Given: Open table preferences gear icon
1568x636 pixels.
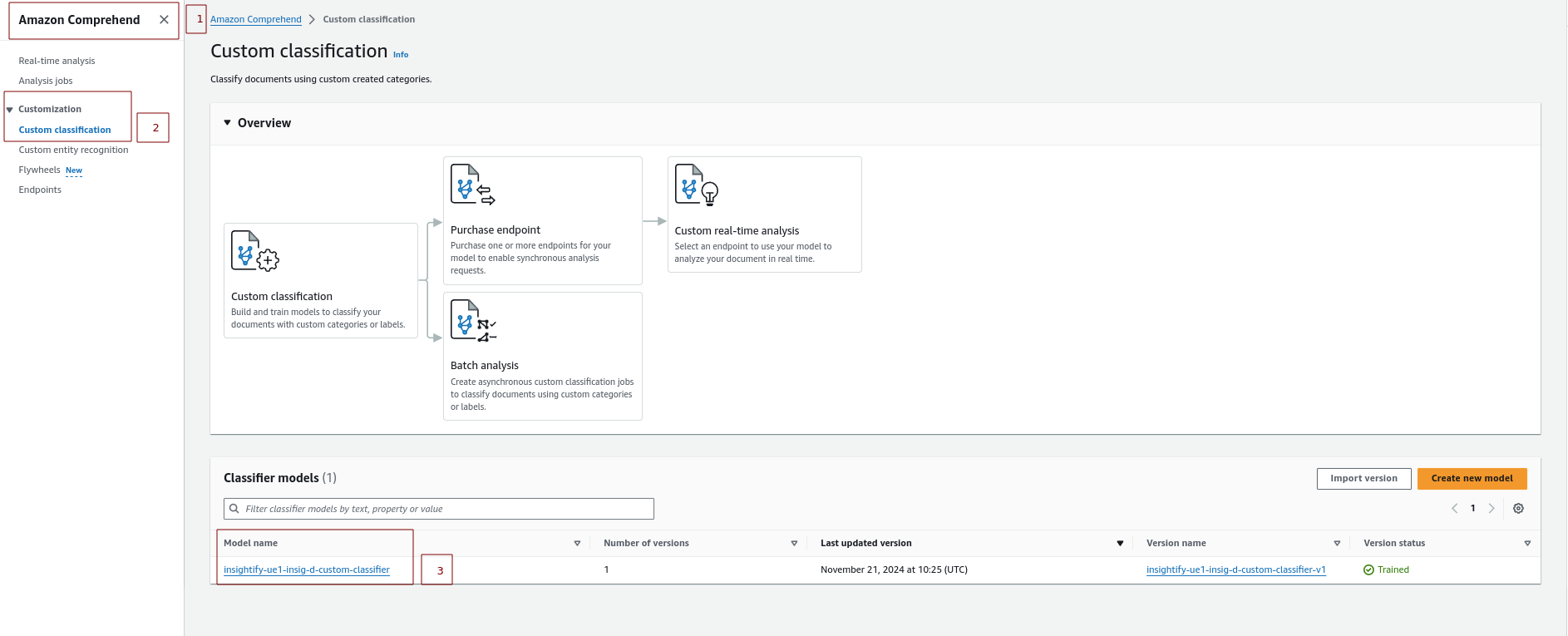Looking at the screenshot, I should [x=1518, y=509].
